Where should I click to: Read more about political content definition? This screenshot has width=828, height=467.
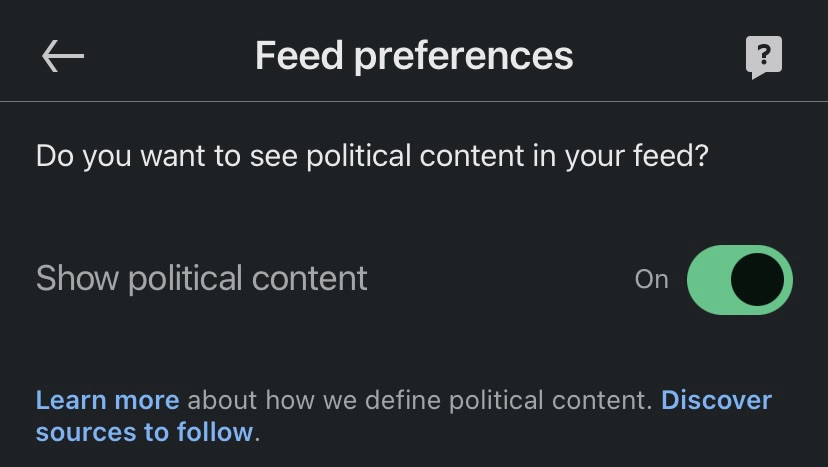click(107, 401)
